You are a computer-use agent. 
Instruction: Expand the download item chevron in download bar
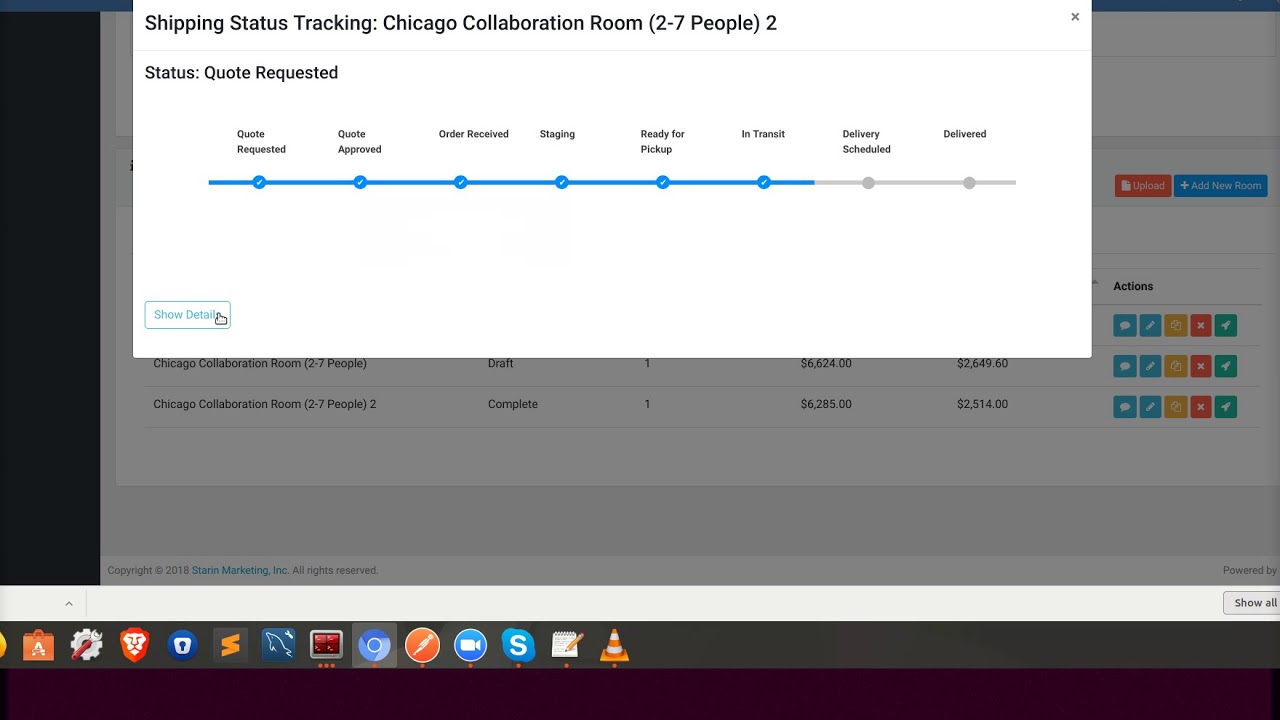(69, 603)
